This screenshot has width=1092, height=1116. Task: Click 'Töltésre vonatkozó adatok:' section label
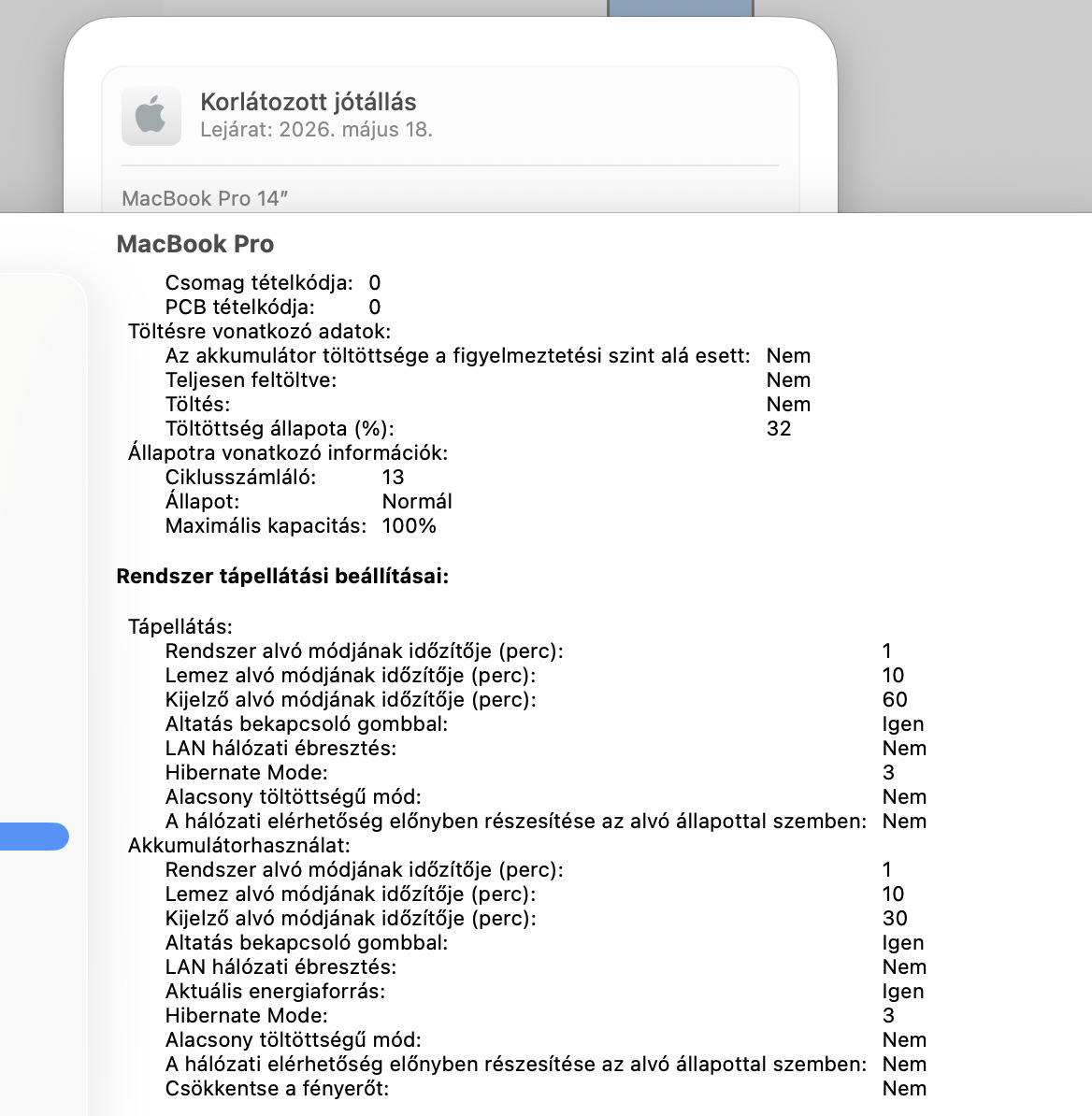click(x=259, y=331)
